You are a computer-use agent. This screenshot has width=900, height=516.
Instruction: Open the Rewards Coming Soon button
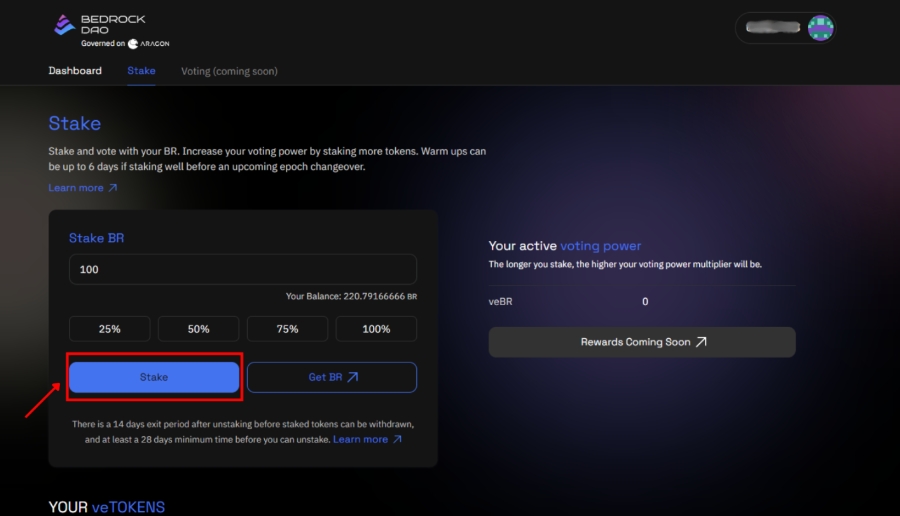[x=642, y=342]
